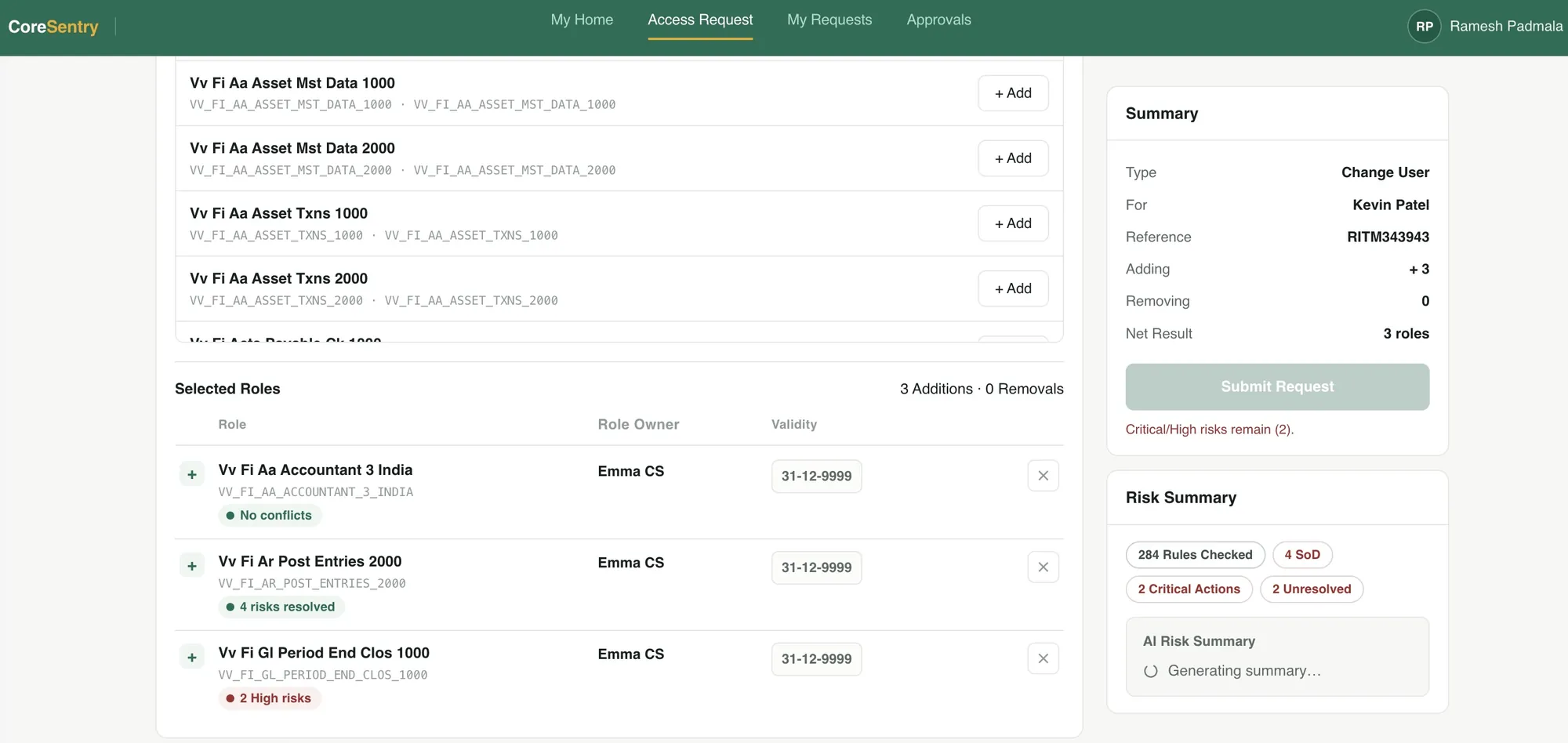
Task: Go to My Requests tab
Action: 829,20
